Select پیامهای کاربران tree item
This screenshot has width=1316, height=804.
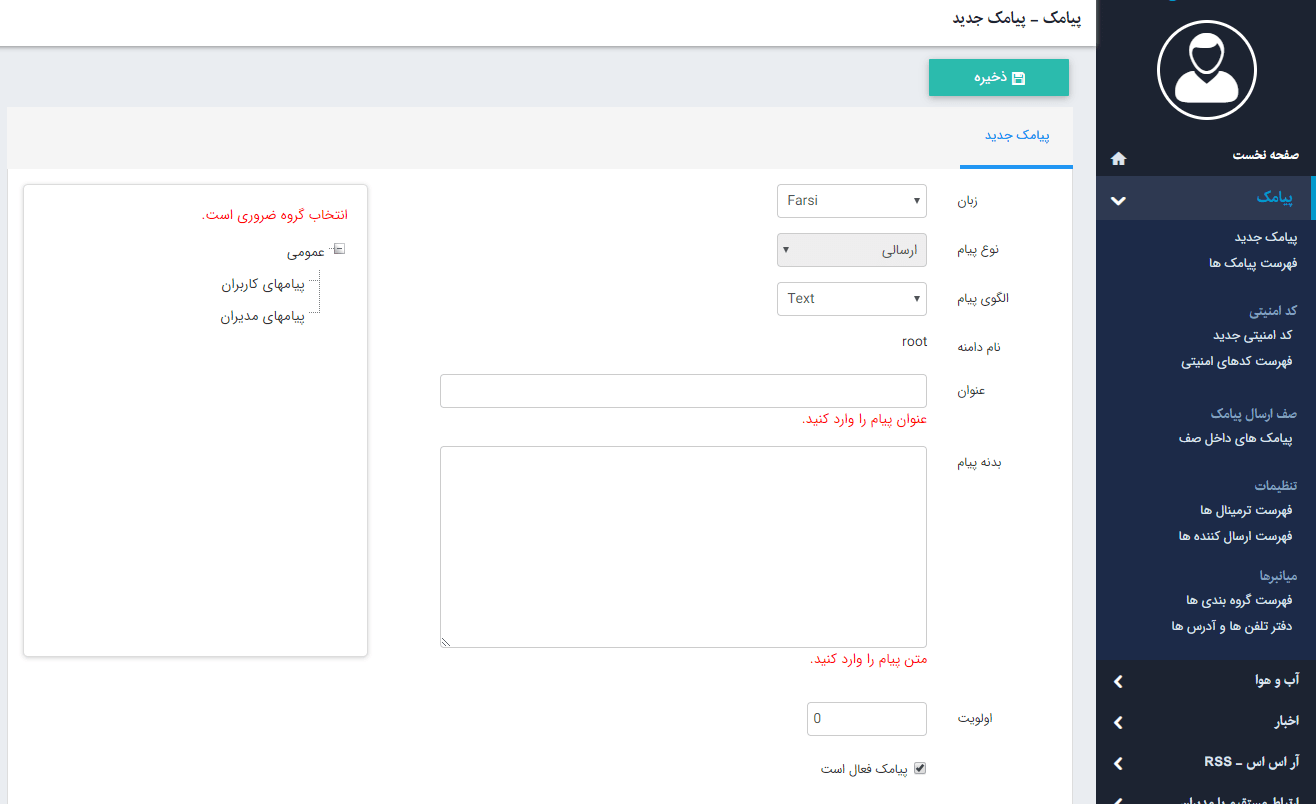pyautogui.click(x=262, y=285)
